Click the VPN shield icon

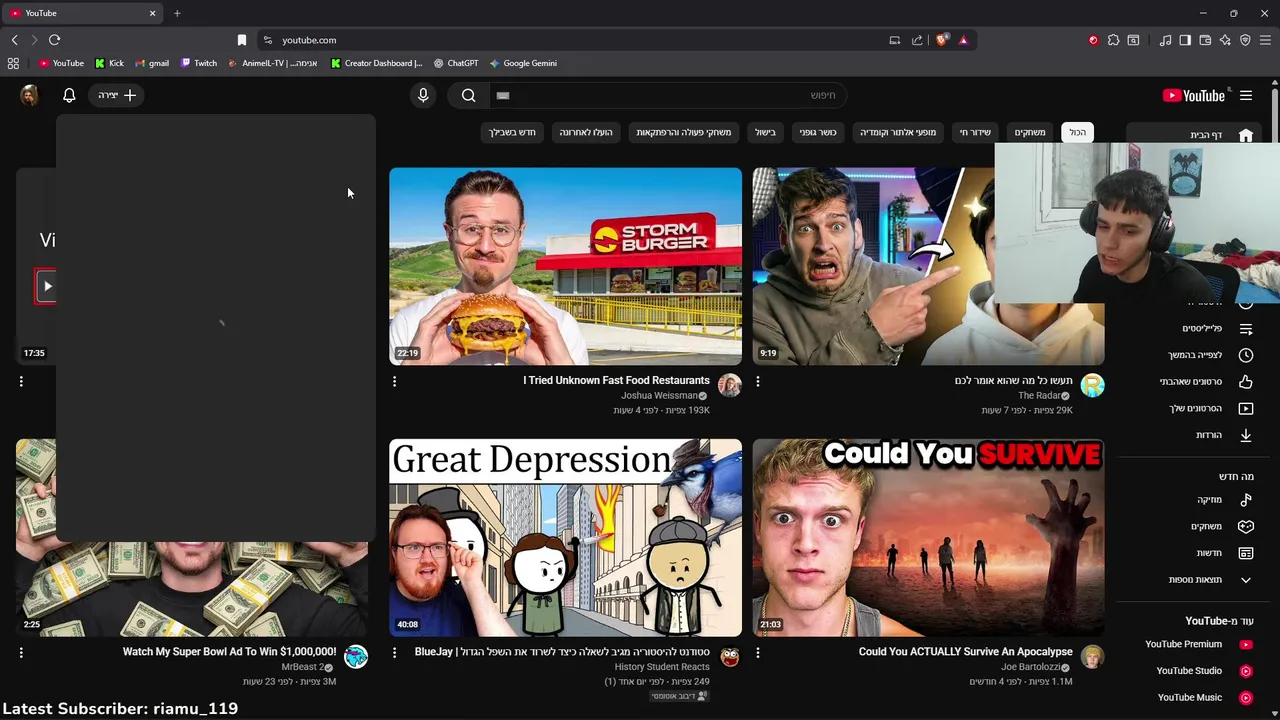pyautogui.click(x=1245, y=40)
